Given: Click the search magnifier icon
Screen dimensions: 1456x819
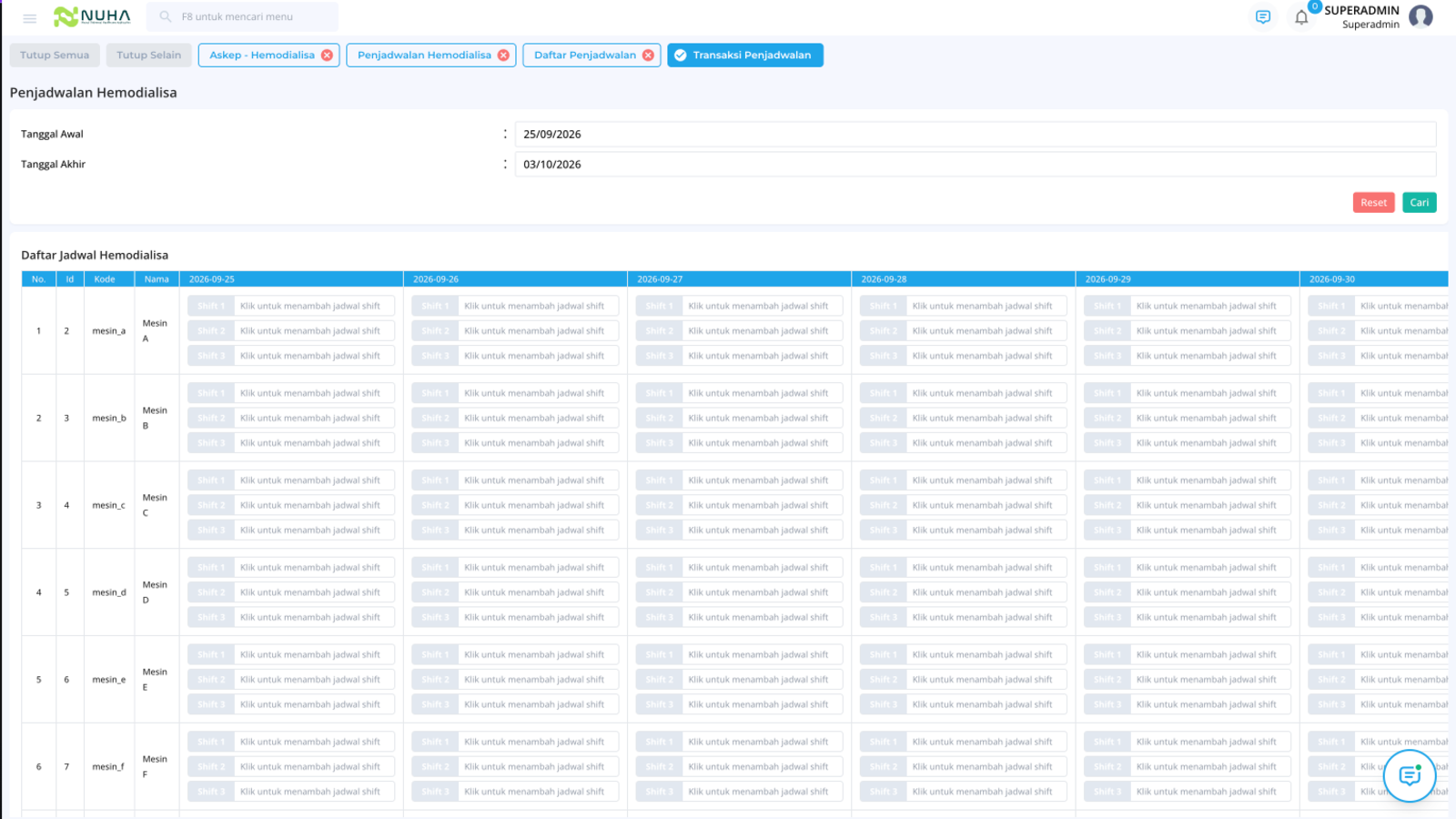Looking at the screenshot, I should click(x=166, y=16).
